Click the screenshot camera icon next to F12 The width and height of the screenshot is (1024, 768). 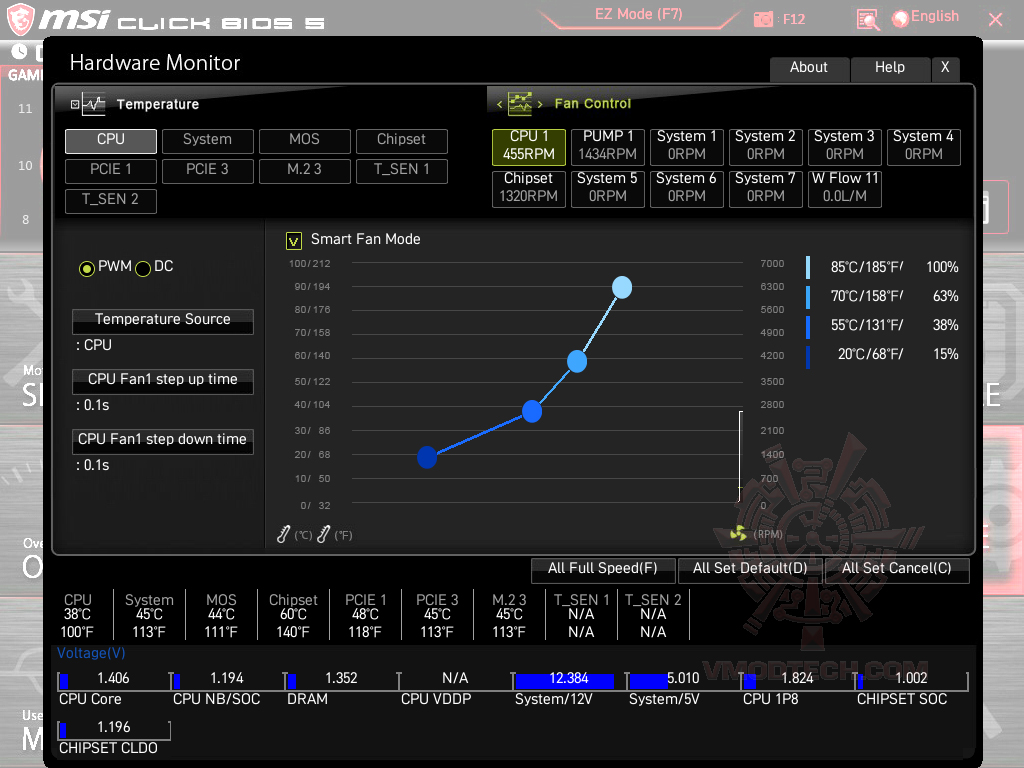762,18
